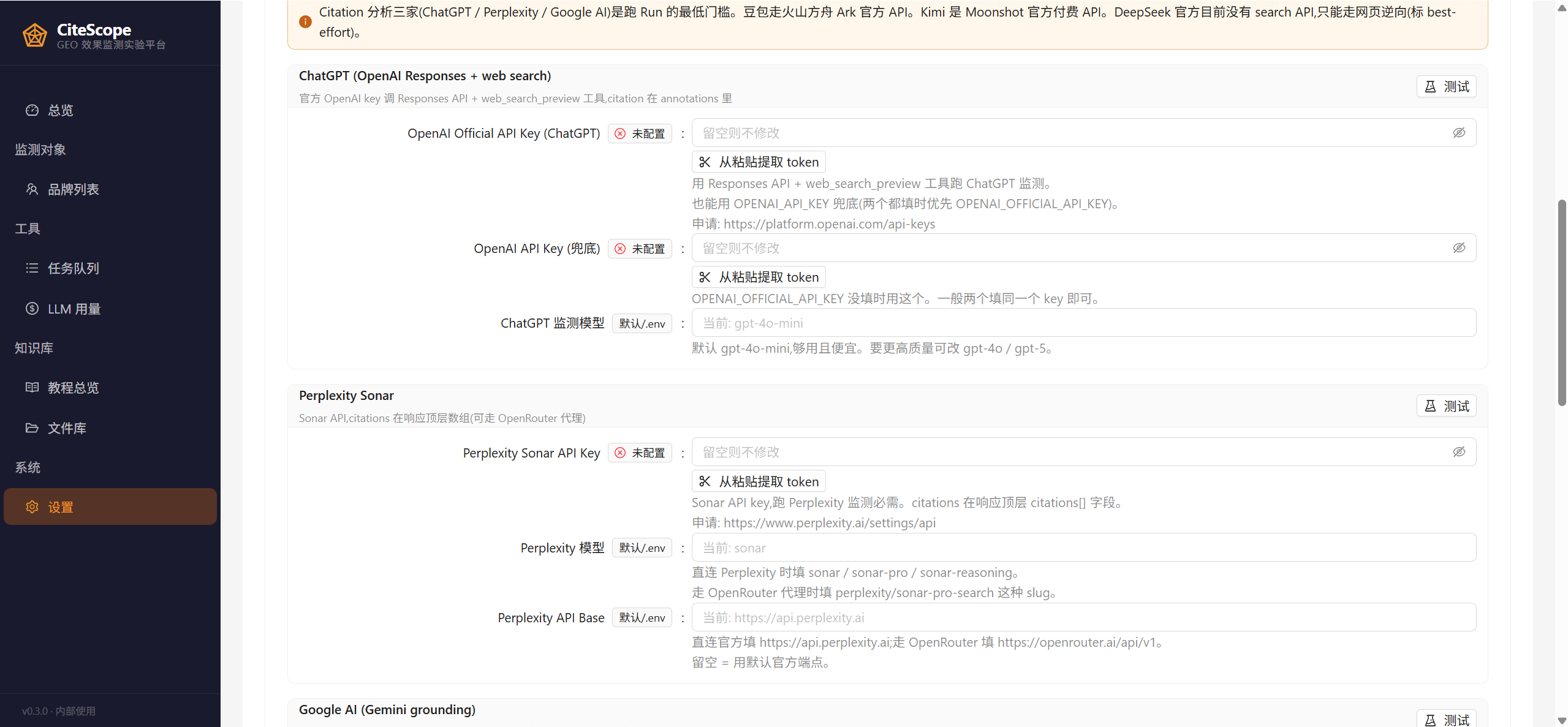The image size is (1568, 727).
Task: Click scissors icon under OpenAI Official API Key
Action: click(x=705, y=162)
